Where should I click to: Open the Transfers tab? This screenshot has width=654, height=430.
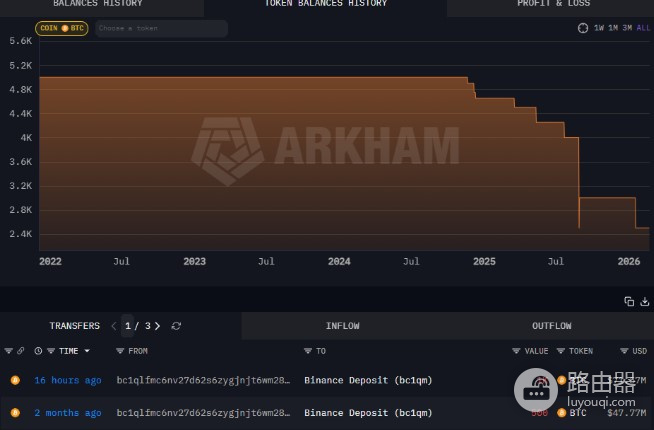75,326
